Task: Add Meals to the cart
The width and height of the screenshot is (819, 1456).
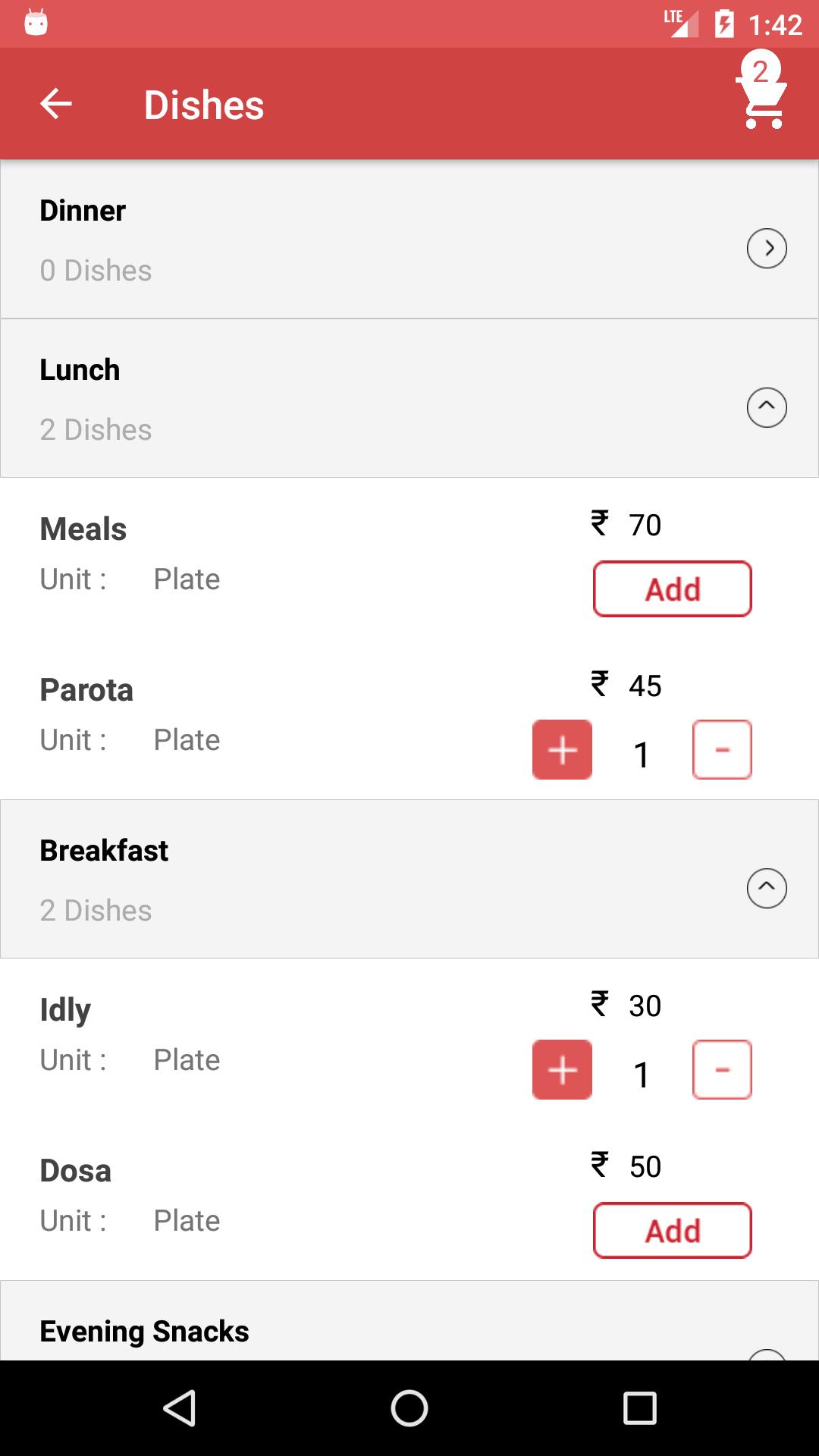Action: coord(673,589)
